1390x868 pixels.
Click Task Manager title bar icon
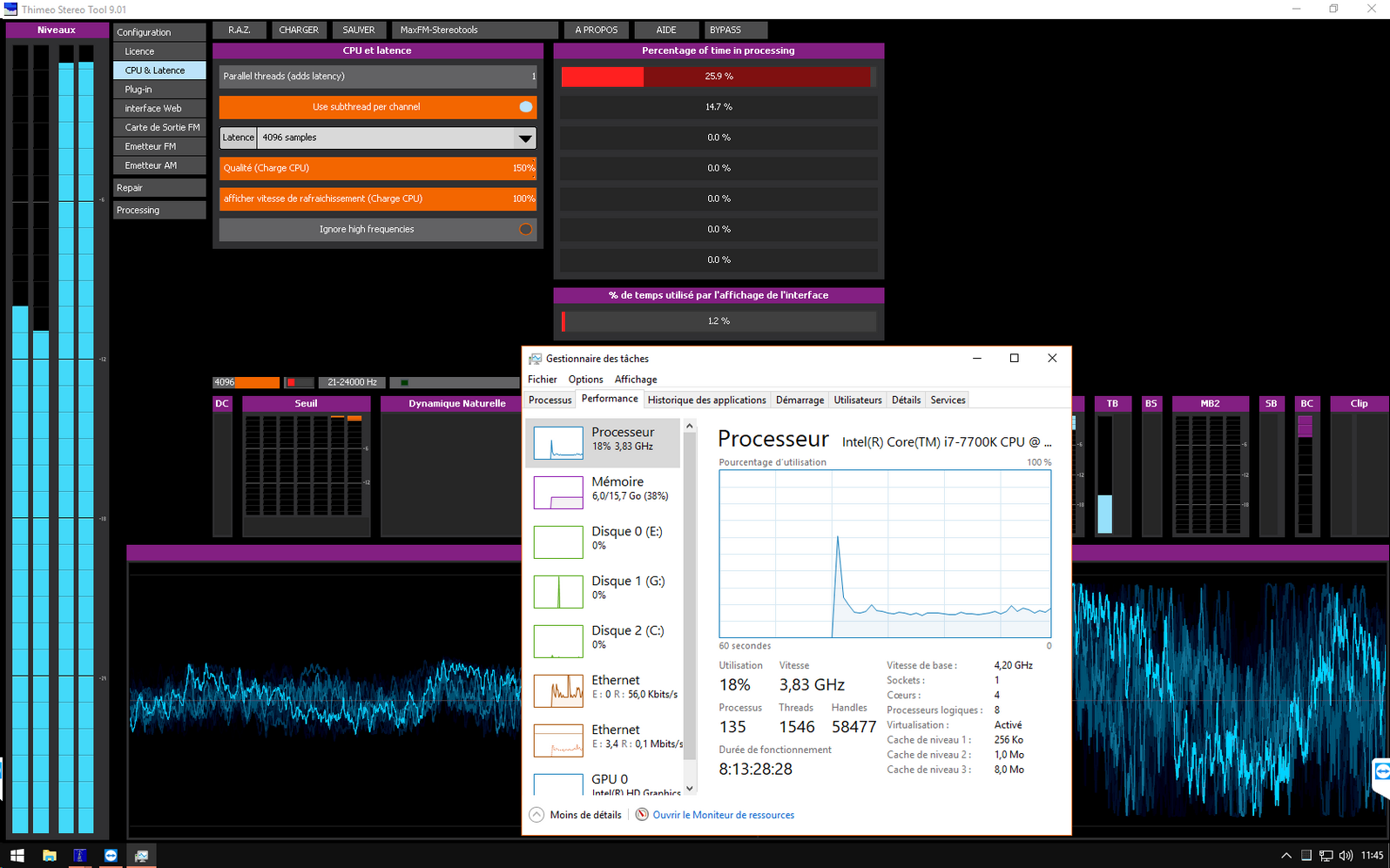coord(536,359)
